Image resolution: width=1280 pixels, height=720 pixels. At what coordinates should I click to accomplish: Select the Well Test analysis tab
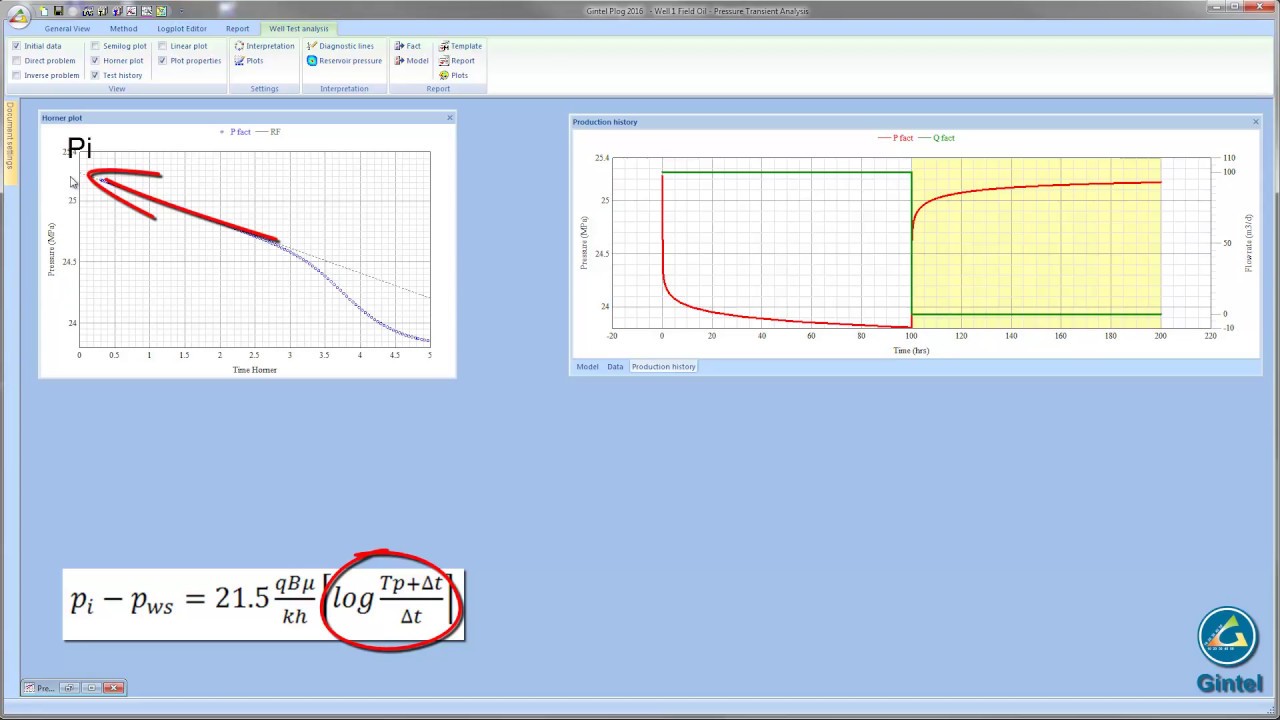coord(298,29)
